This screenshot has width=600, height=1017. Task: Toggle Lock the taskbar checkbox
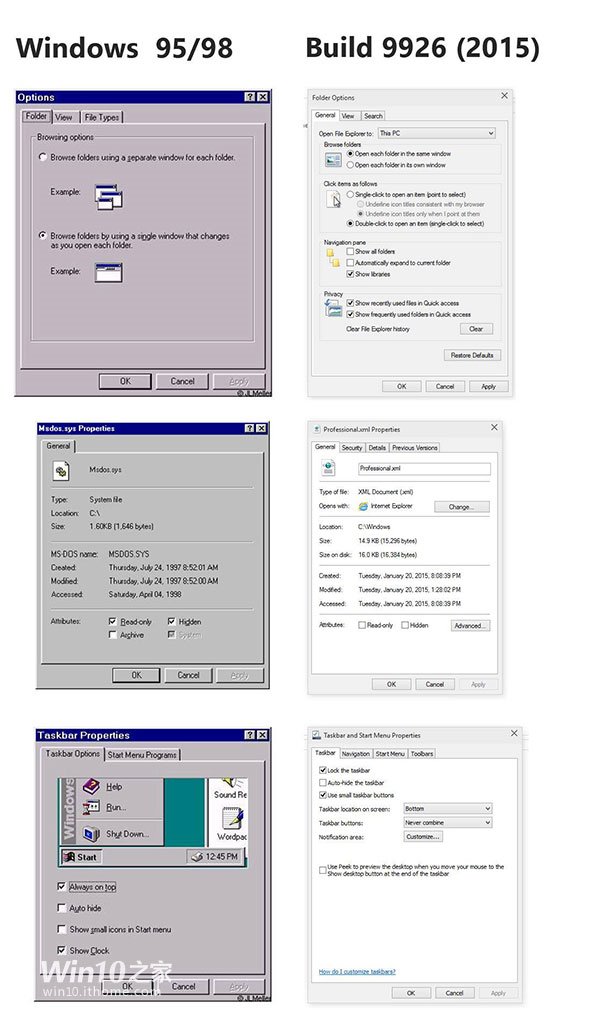click(322, 771)
